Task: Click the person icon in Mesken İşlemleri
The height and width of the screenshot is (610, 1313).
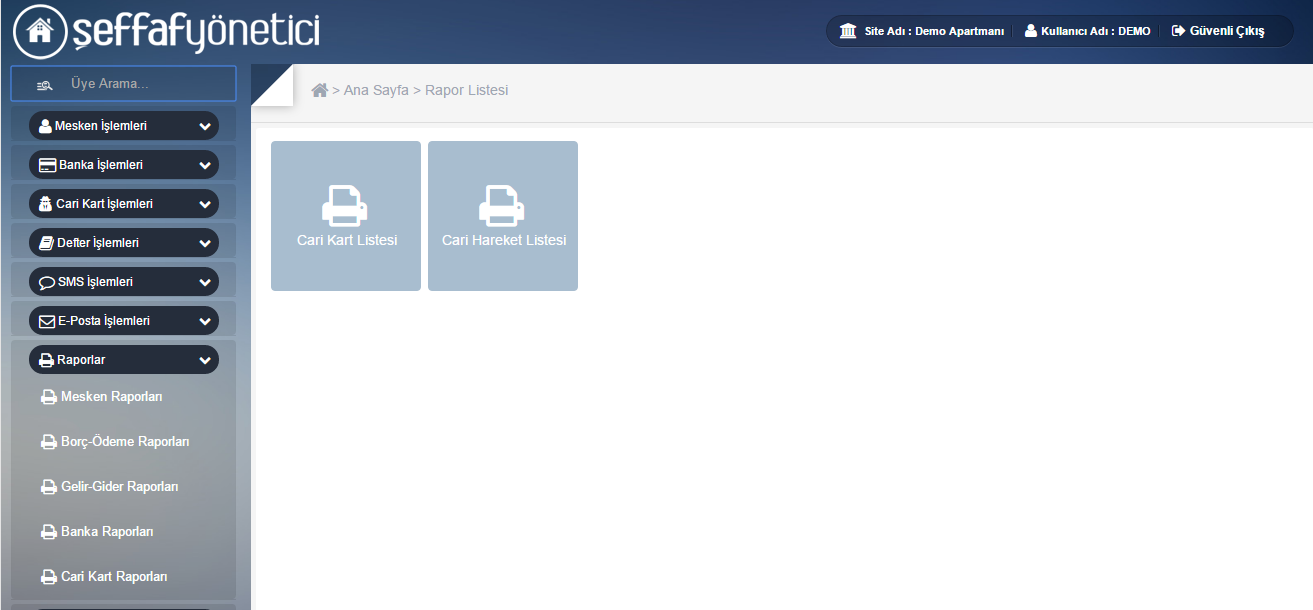Action: 45,126
